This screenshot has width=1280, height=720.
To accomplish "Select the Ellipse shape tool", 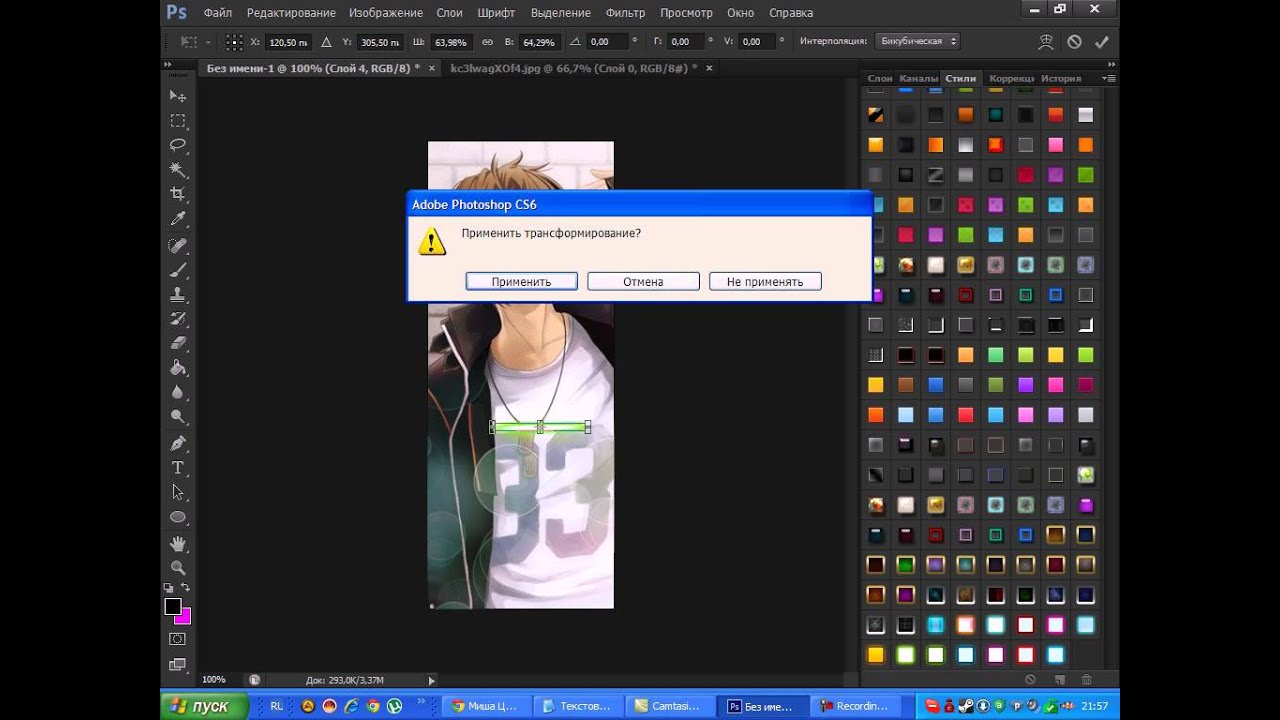I will [178, 517].
